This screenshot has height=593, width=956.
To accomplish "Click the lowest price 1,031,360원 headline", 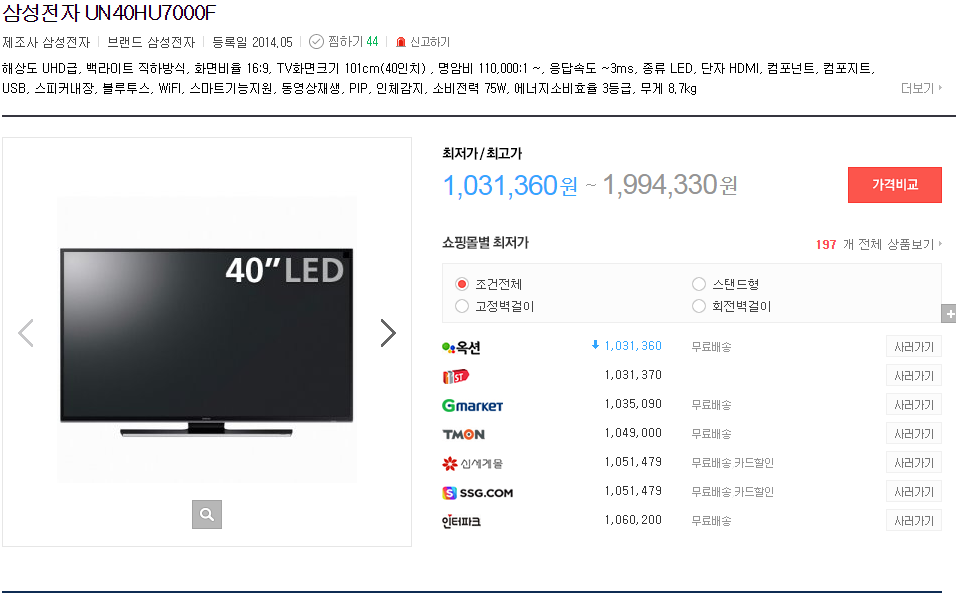I will pos(510,185).
